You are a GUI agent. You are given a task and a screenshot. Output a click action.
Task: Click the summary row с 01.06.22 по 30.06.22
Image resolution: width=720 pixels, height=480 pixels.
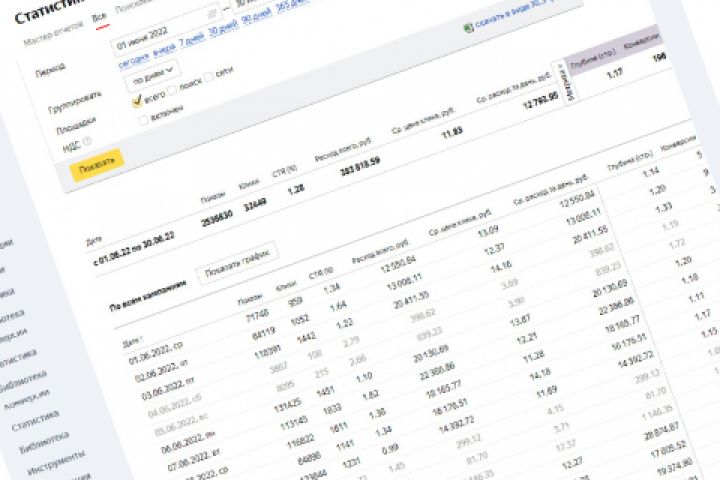pyautogui.click(x=134, y=249)
